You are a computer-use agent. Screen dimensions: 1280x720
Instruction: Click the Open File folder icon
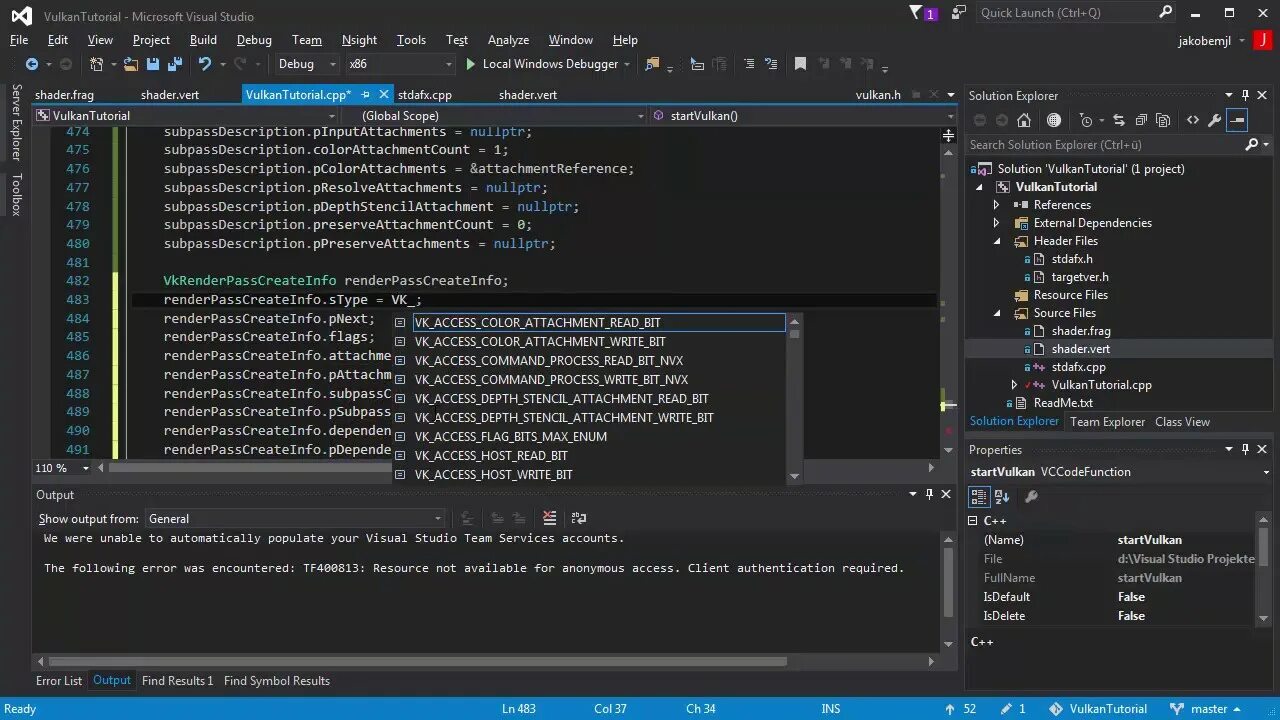(131, 64)
